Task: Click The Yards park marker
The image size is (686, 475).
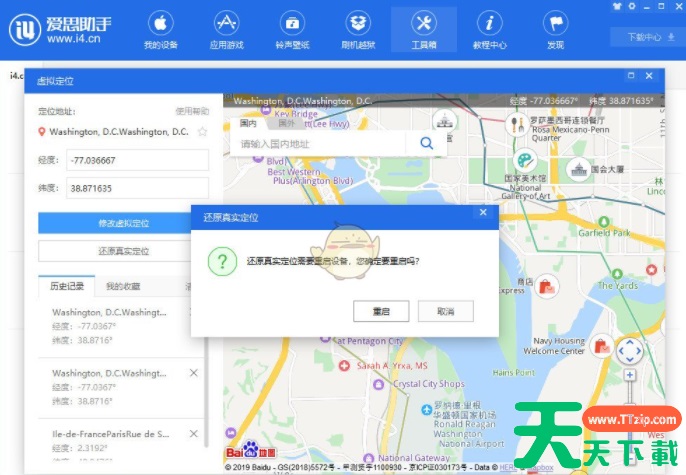Action: (617, 274)
